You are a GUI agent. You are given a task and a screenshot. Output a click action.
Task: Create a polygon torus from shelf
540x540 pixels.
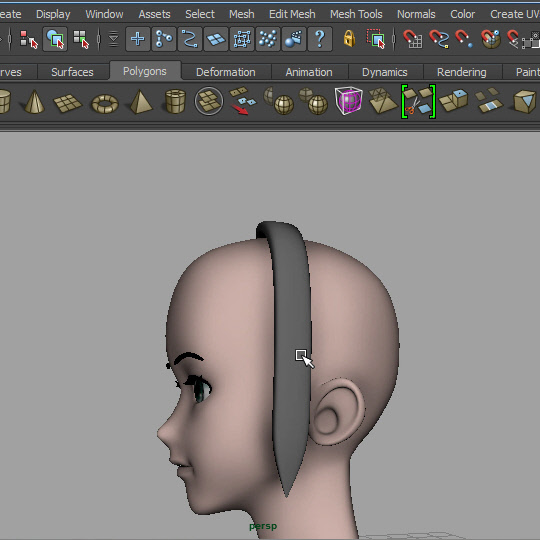coord(105,103)
